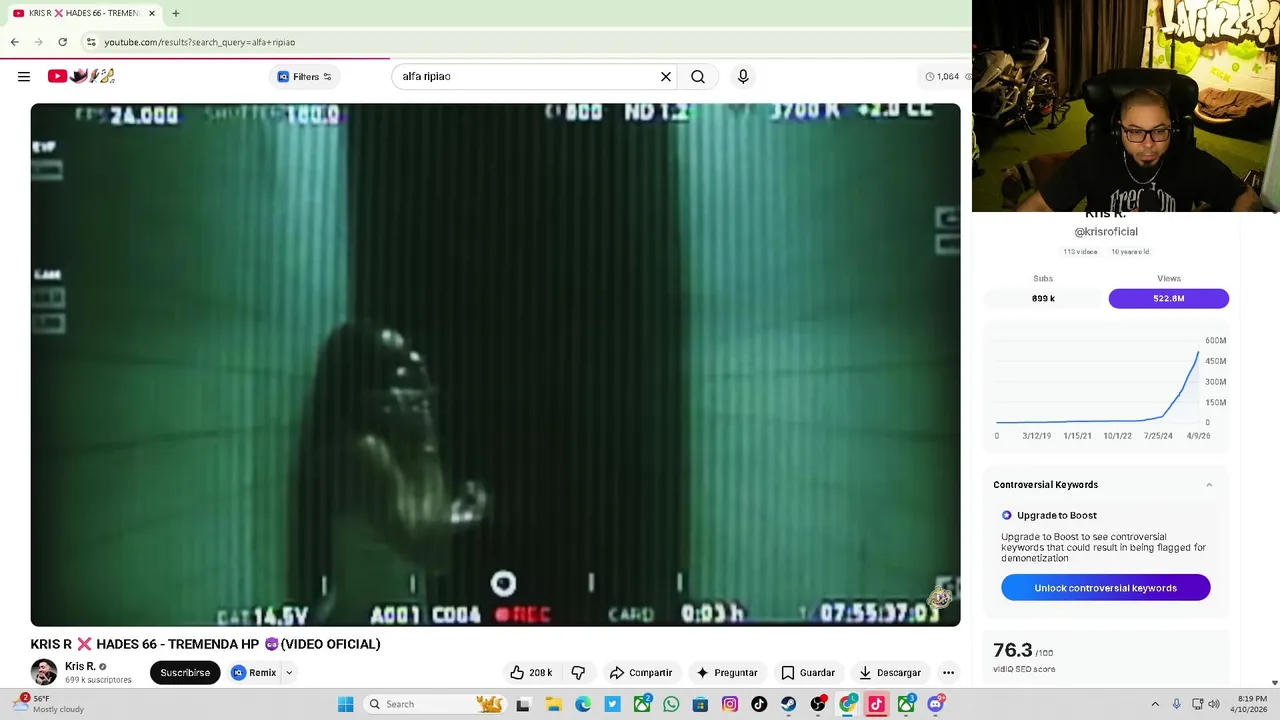Select the KRIS R HADES 66 browser tab
The width and height of the screenshot is (1280, 720).
[84, 13]
